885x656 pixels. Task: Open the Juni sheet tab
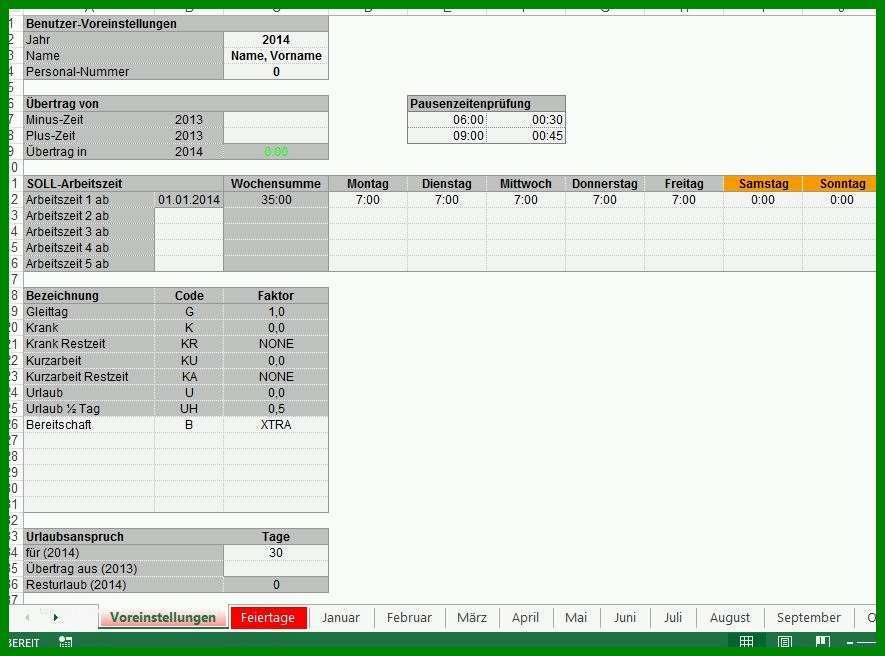(x=625, y=618)
